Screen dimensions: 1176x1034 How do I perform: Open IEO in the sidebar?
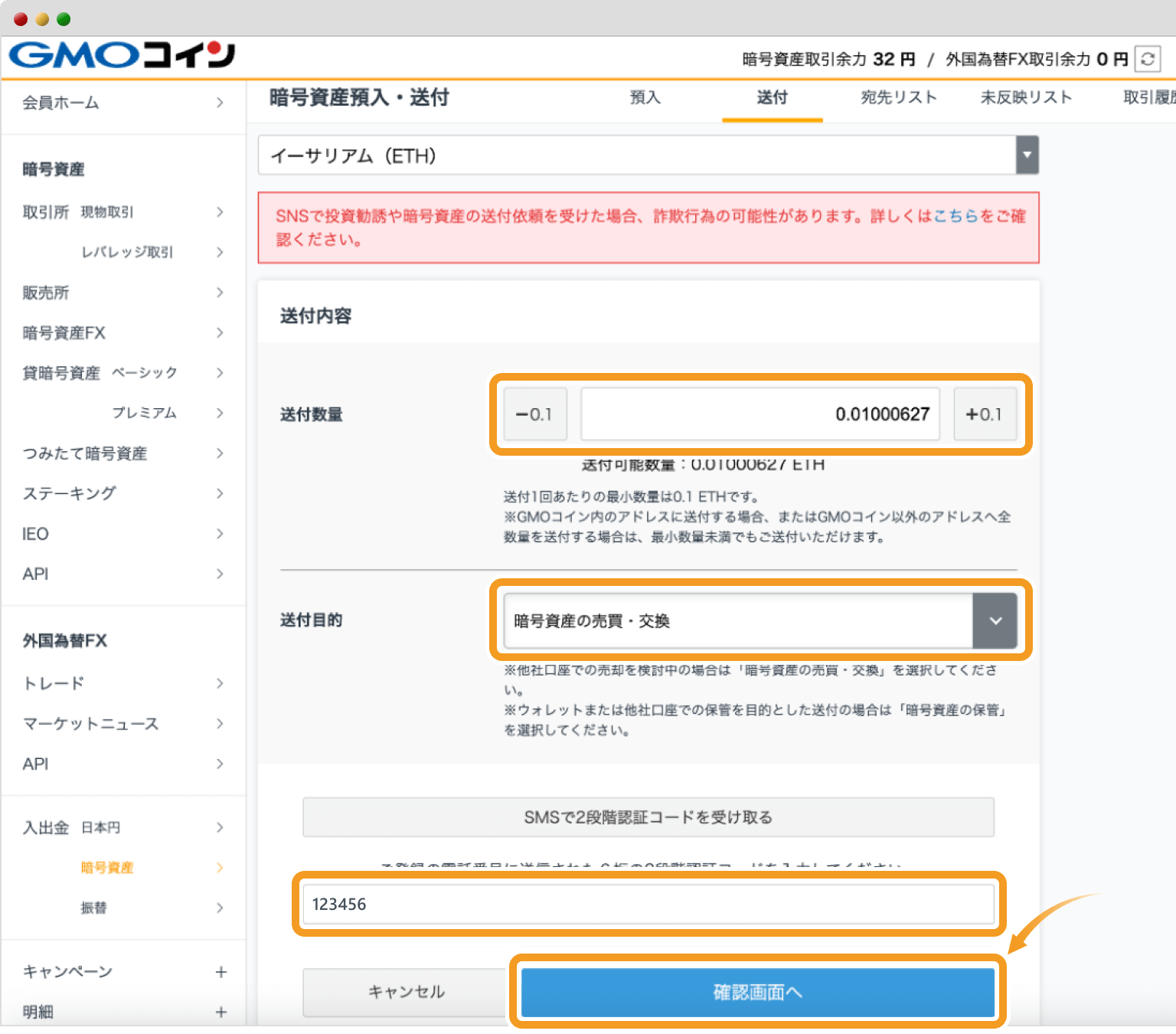click(123, 534)
